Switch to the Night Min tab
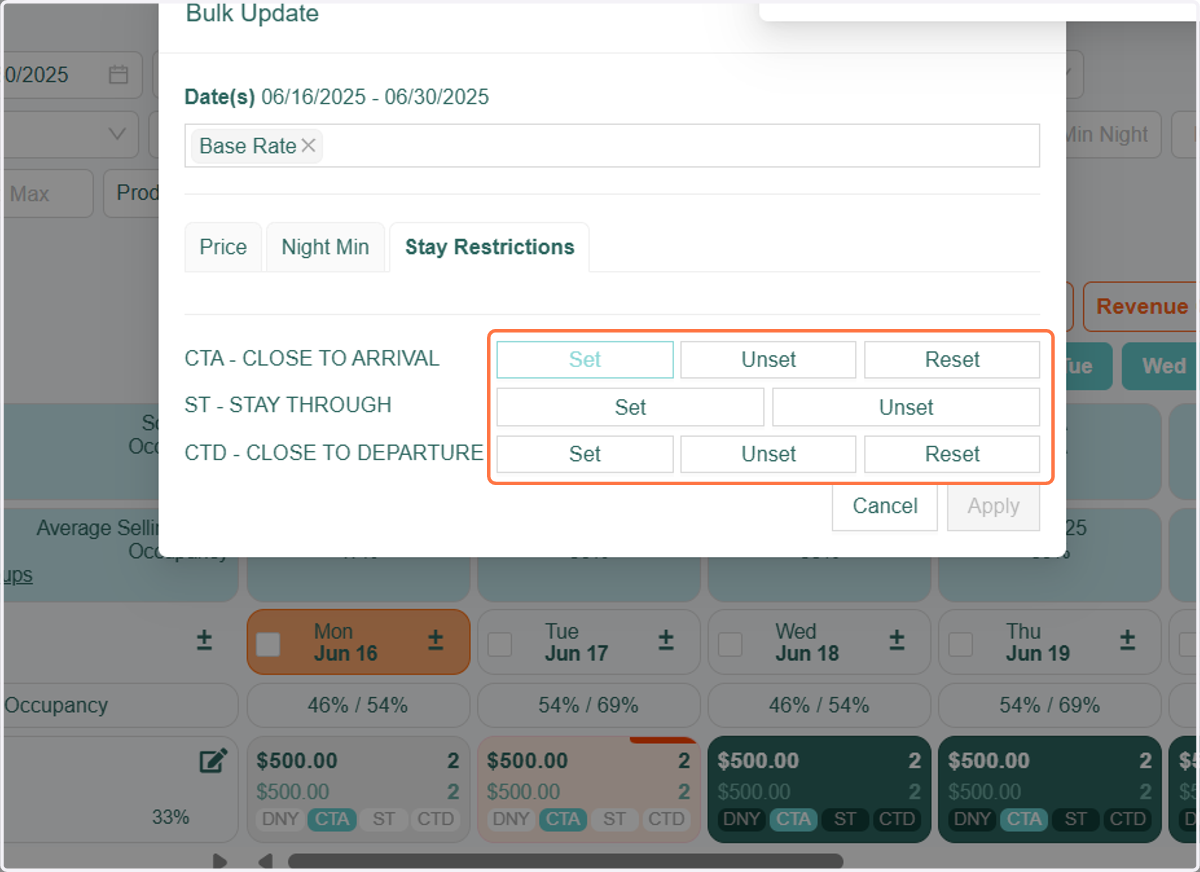 (x=325, y=247)
